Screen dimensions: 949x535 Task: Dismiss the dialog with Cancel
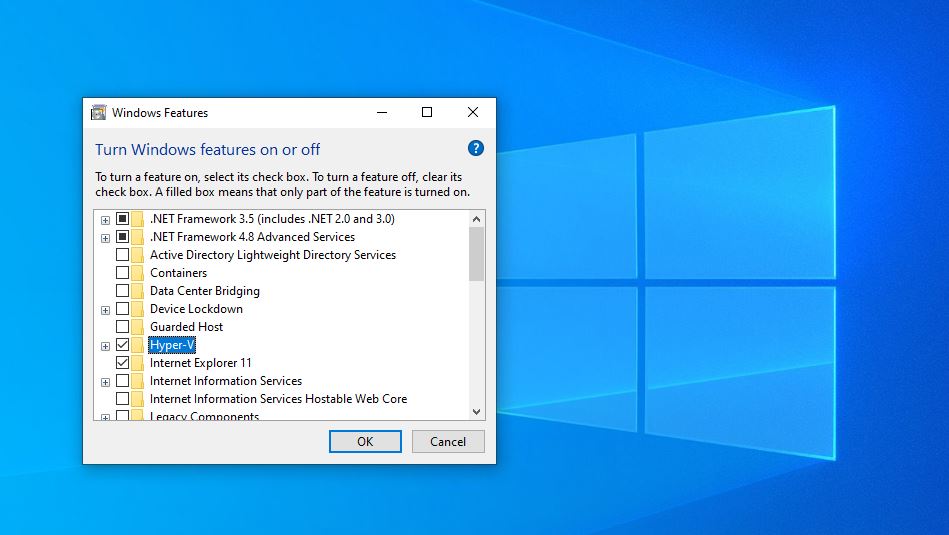(448, 442)
